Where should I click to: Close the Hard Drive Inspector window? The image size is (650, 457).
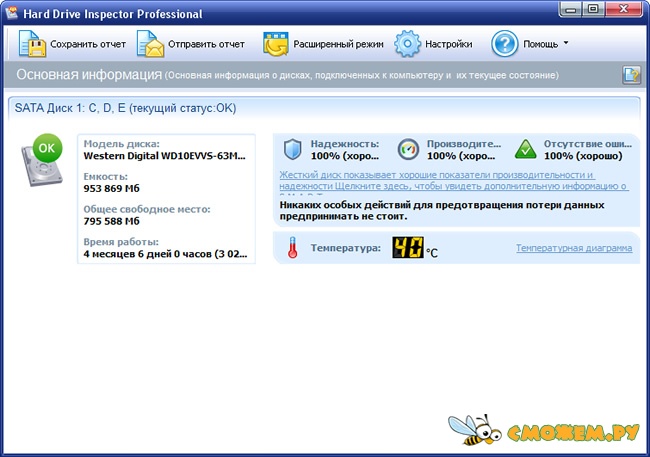click(624, 9)
